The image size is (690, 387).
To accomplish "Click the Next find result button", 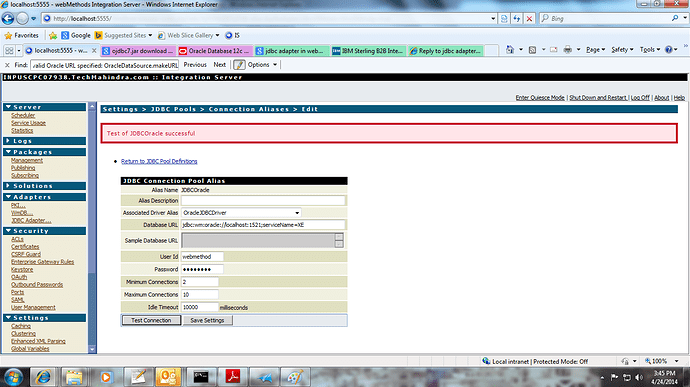I will point(220,65).
